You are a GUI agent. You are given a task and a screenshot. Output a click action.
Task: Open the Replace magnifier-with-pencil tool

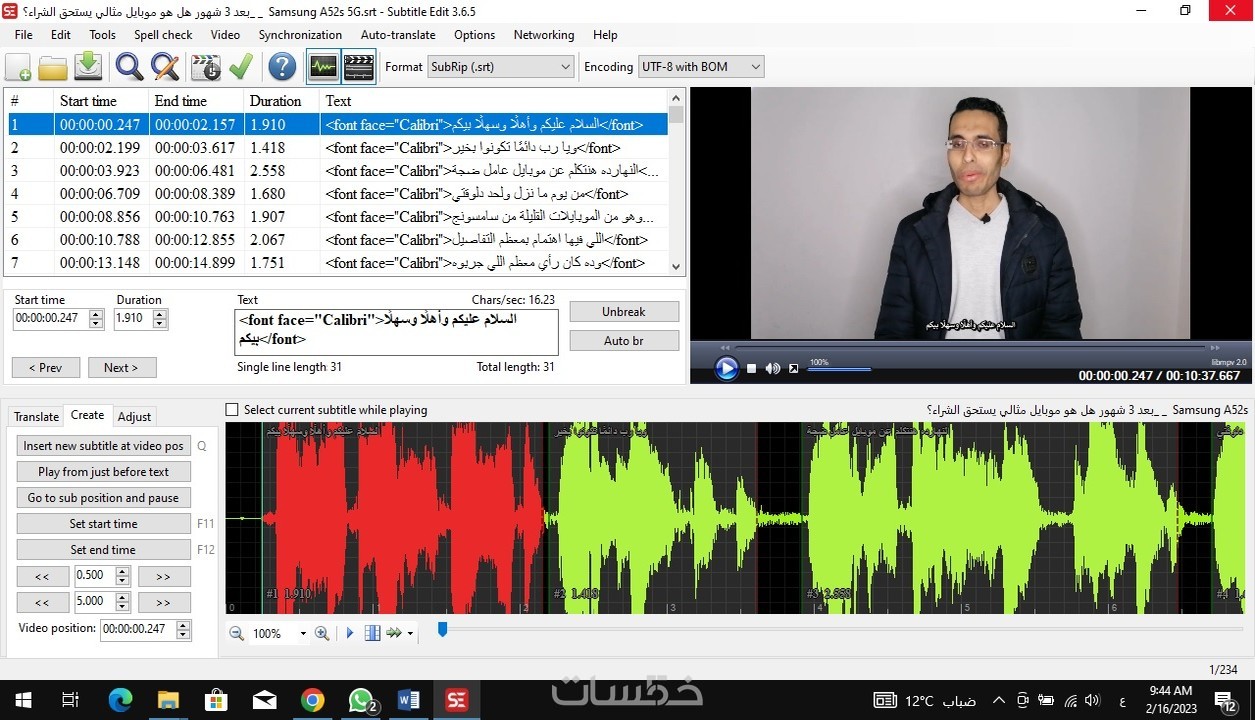(x=165, y=67)
